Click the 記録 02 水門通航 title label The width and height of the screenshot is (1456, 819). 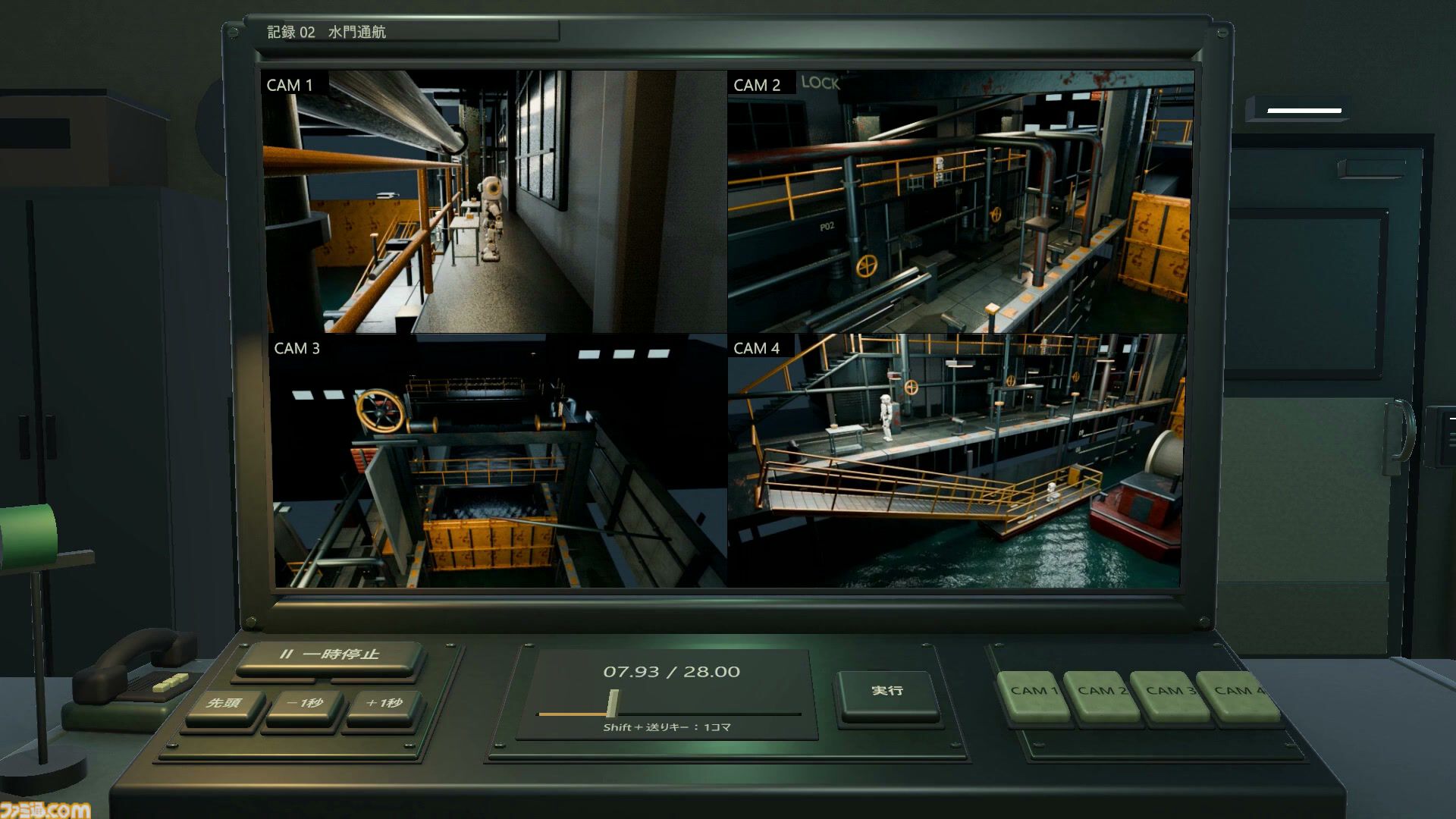(326, 32)
